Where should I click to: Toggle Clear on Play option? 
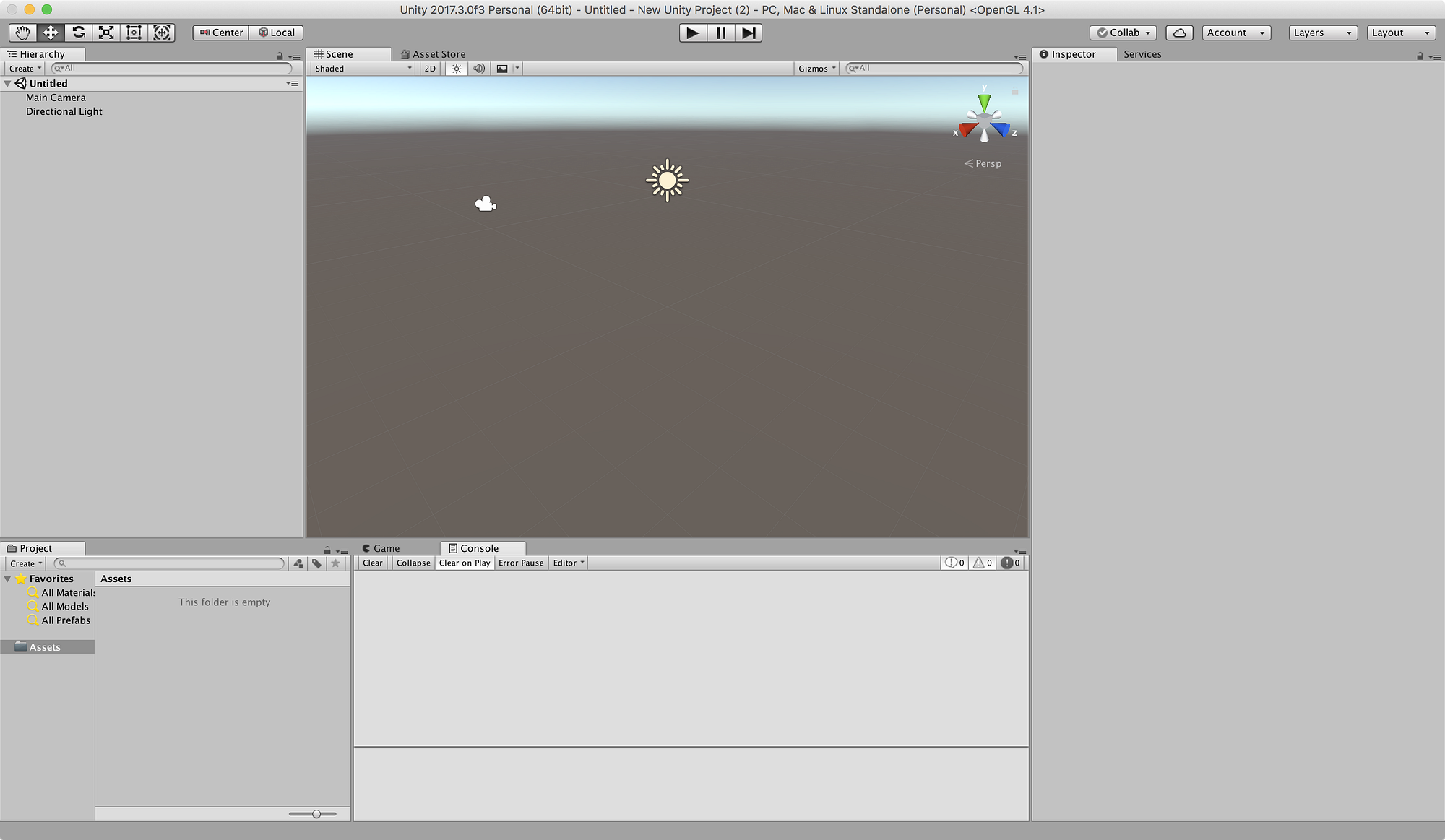[465, 563]
